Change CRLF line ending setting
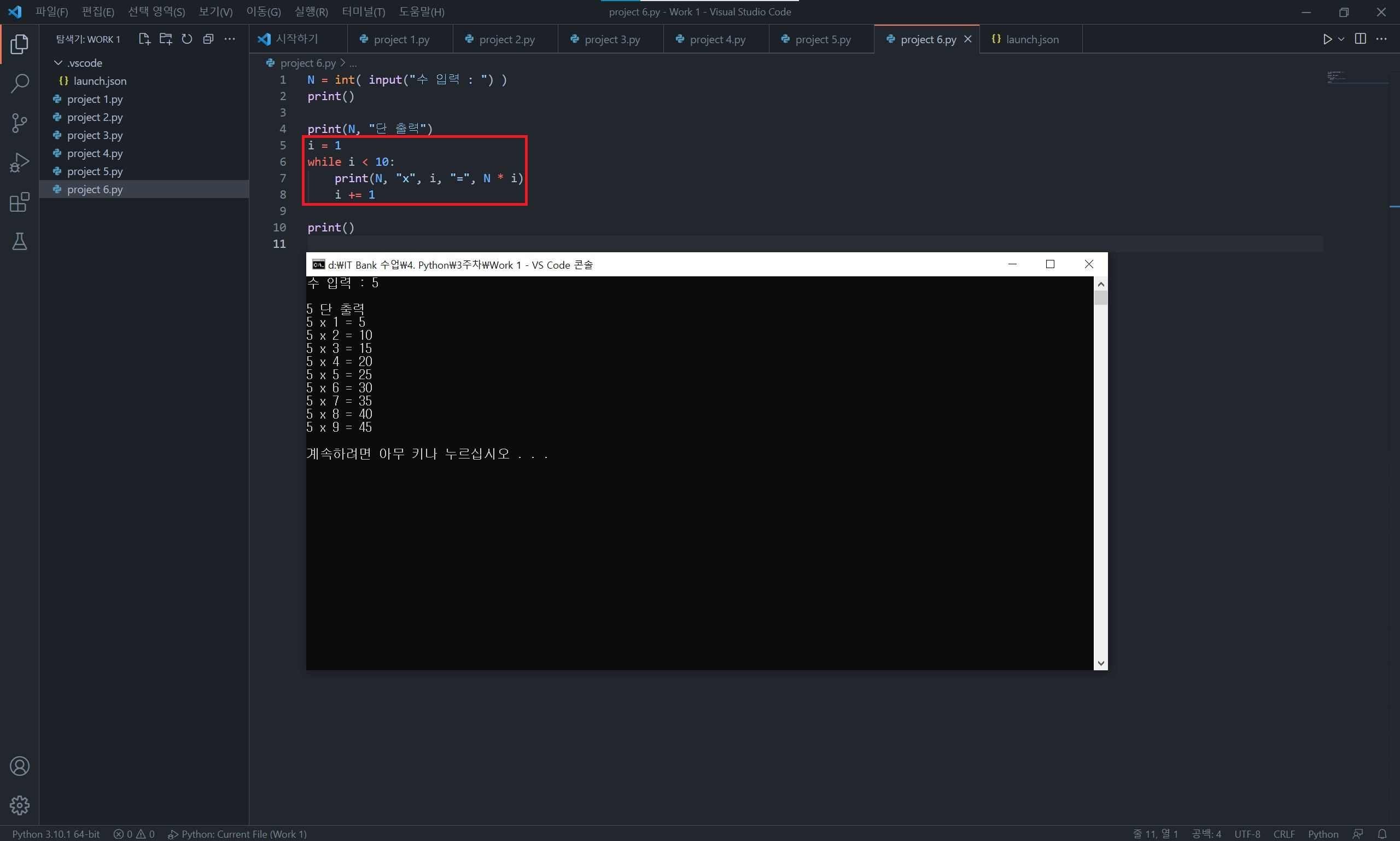Viewport: 1400px width, 841px height. point(1284,834)
